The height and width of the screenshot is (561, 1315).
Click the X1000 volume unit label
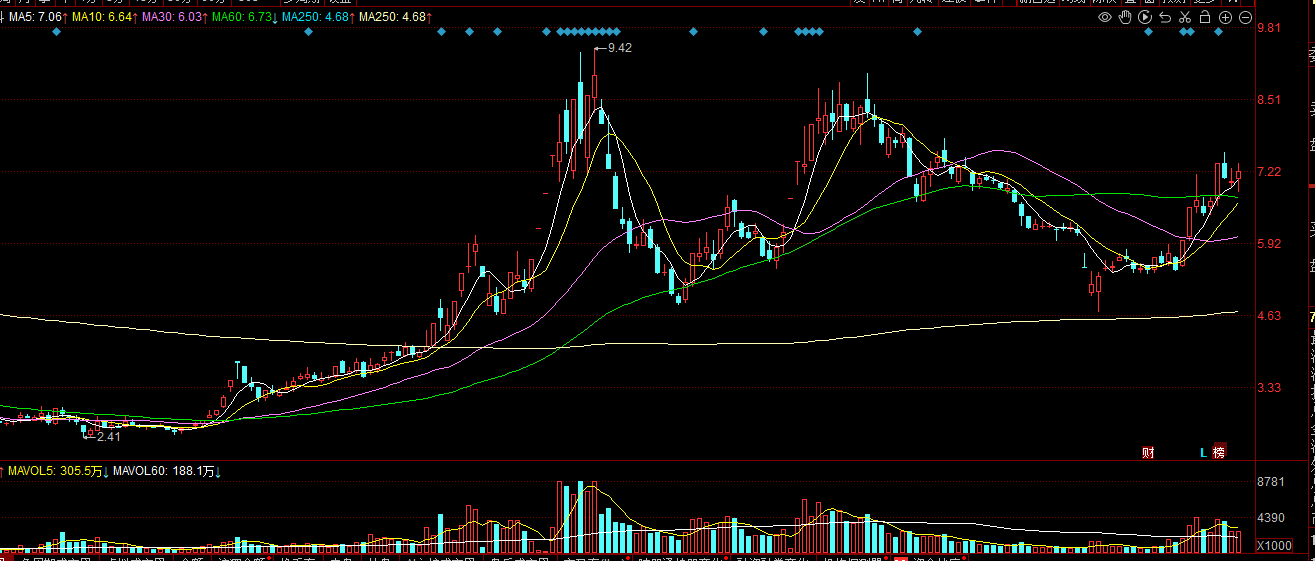[x=1273, y=546]
